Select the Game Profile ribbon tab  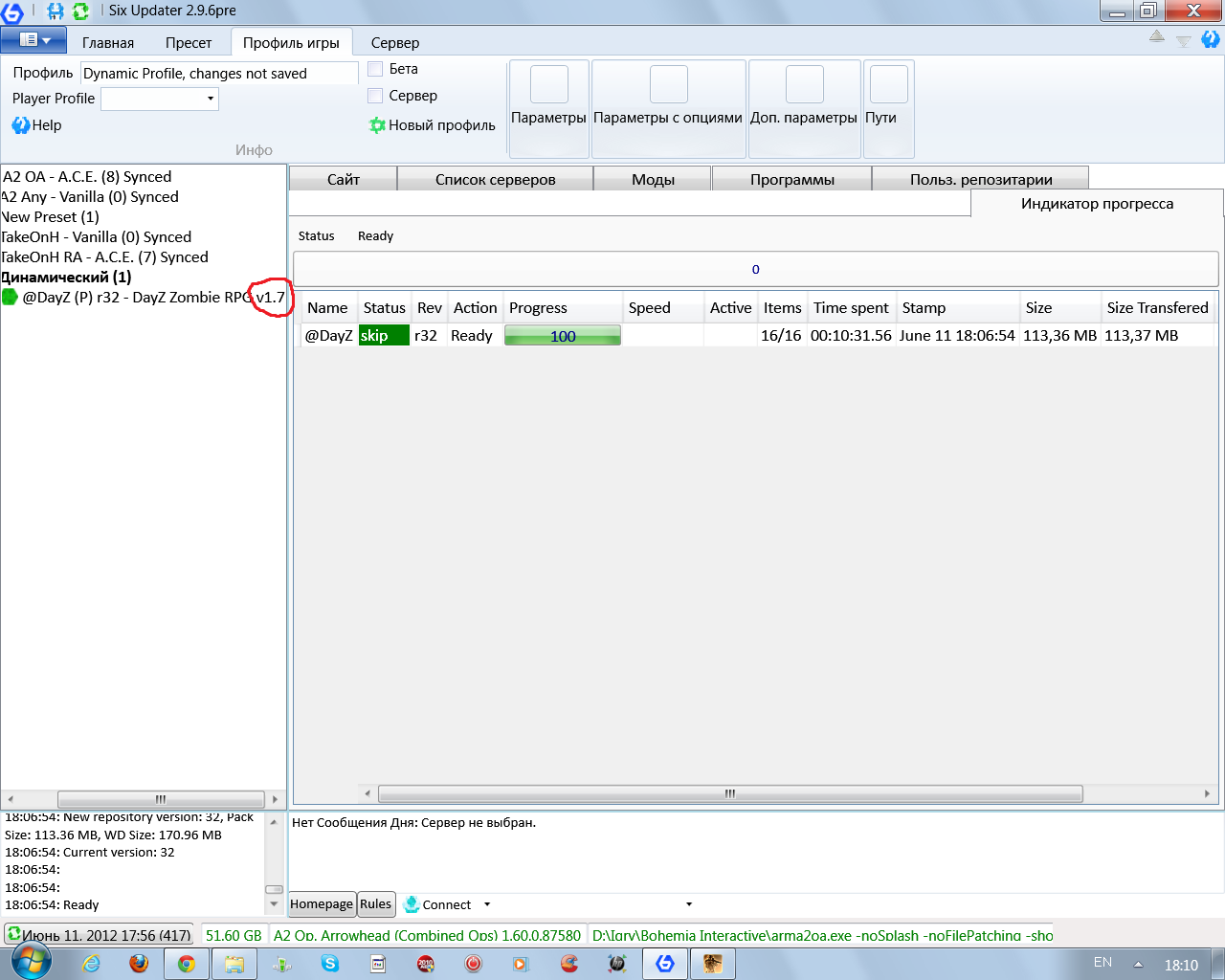coord(291,43)
